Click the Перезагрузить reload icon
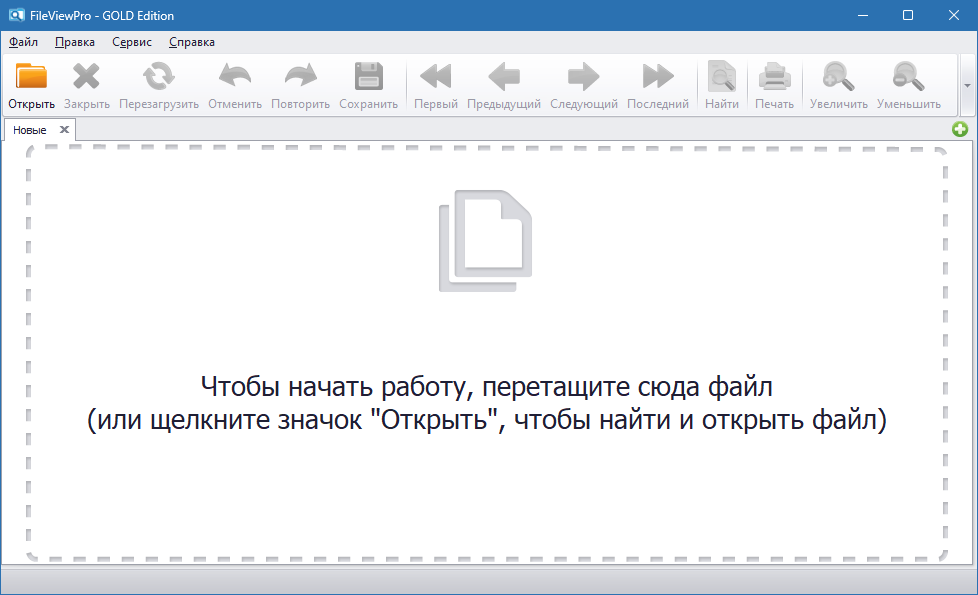Viewport: 978px width, 595px height. point(158,76)
